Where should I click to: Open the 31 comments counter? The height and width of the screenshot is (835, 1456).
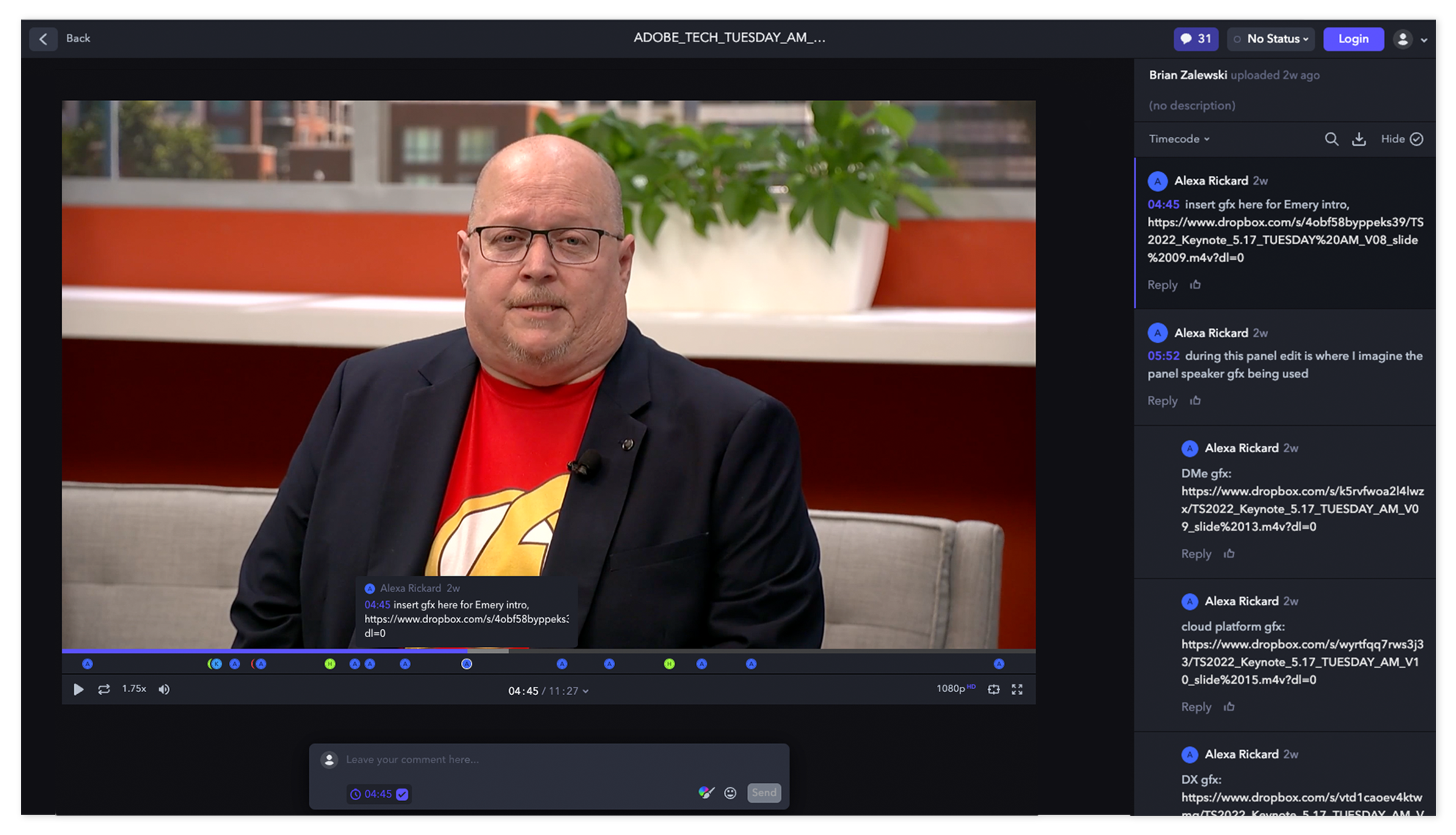click(1195, 39)
